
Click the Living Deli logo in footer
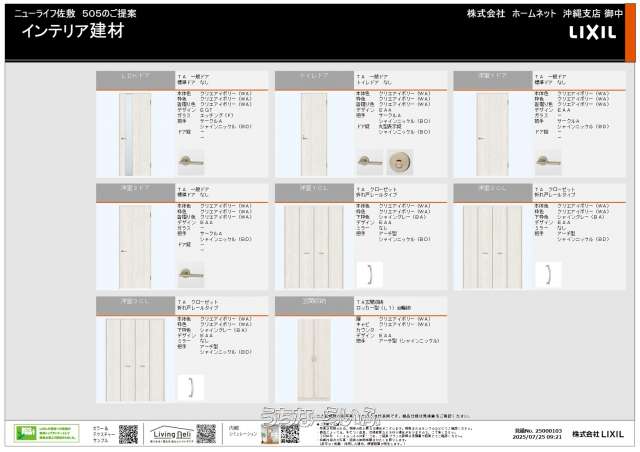170,433
